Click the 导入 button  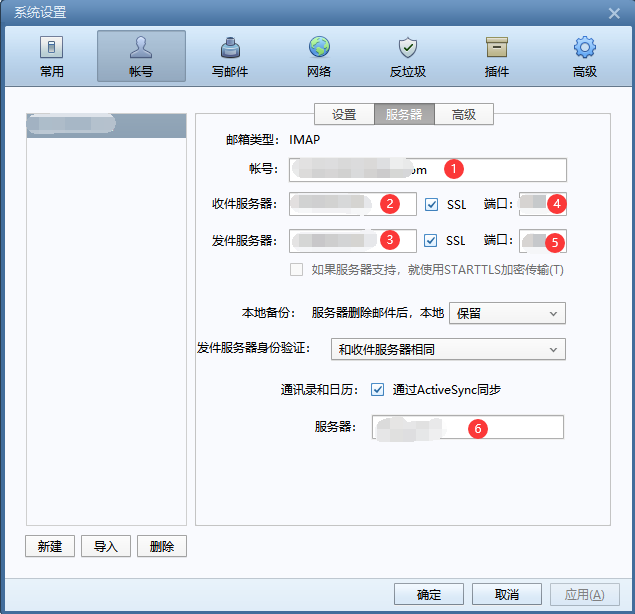[x=106, y=546]
